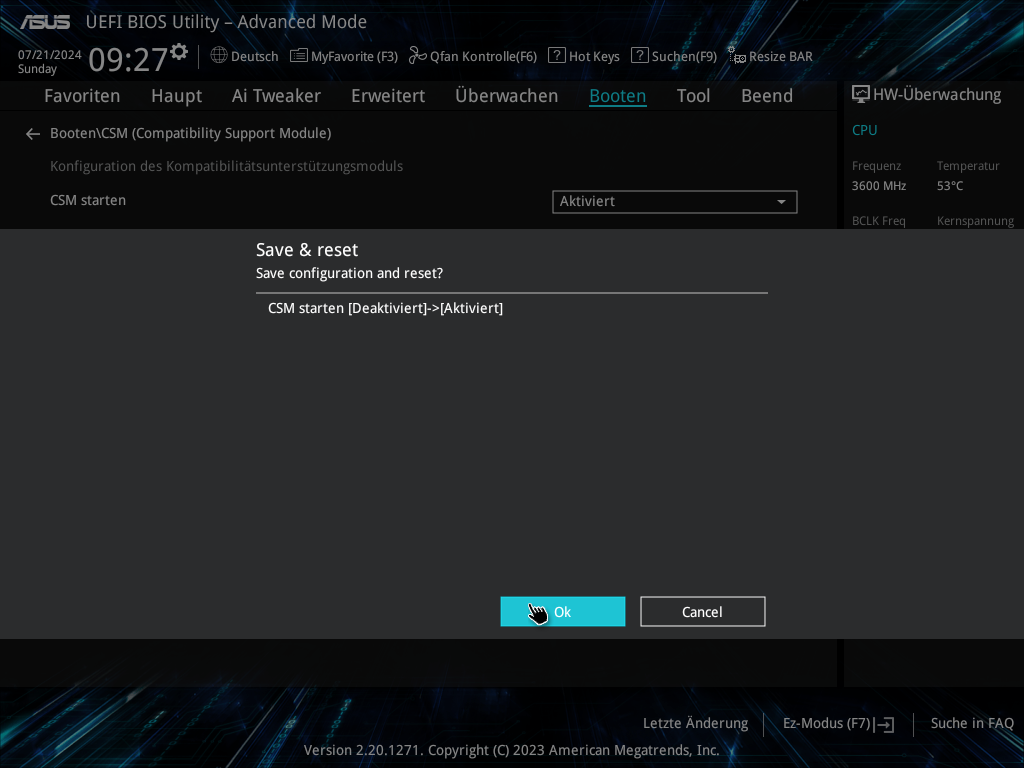
Task: Open Qfan Kontrolle (F6) fan settings
Action: click(x=473, y=56)
